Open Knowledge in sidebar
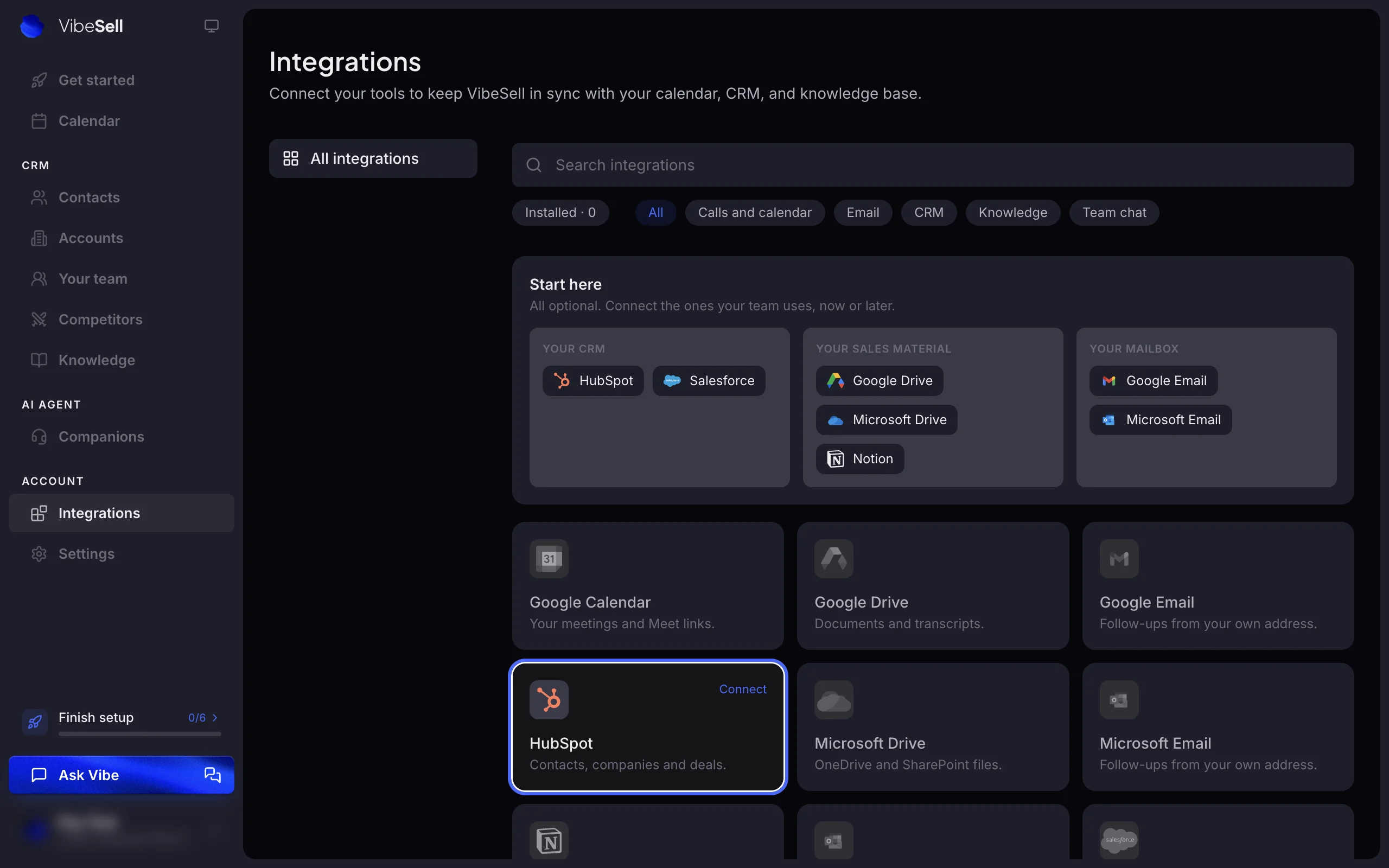The width and height of the screenshot is (1389, 868). coord(121,360)
